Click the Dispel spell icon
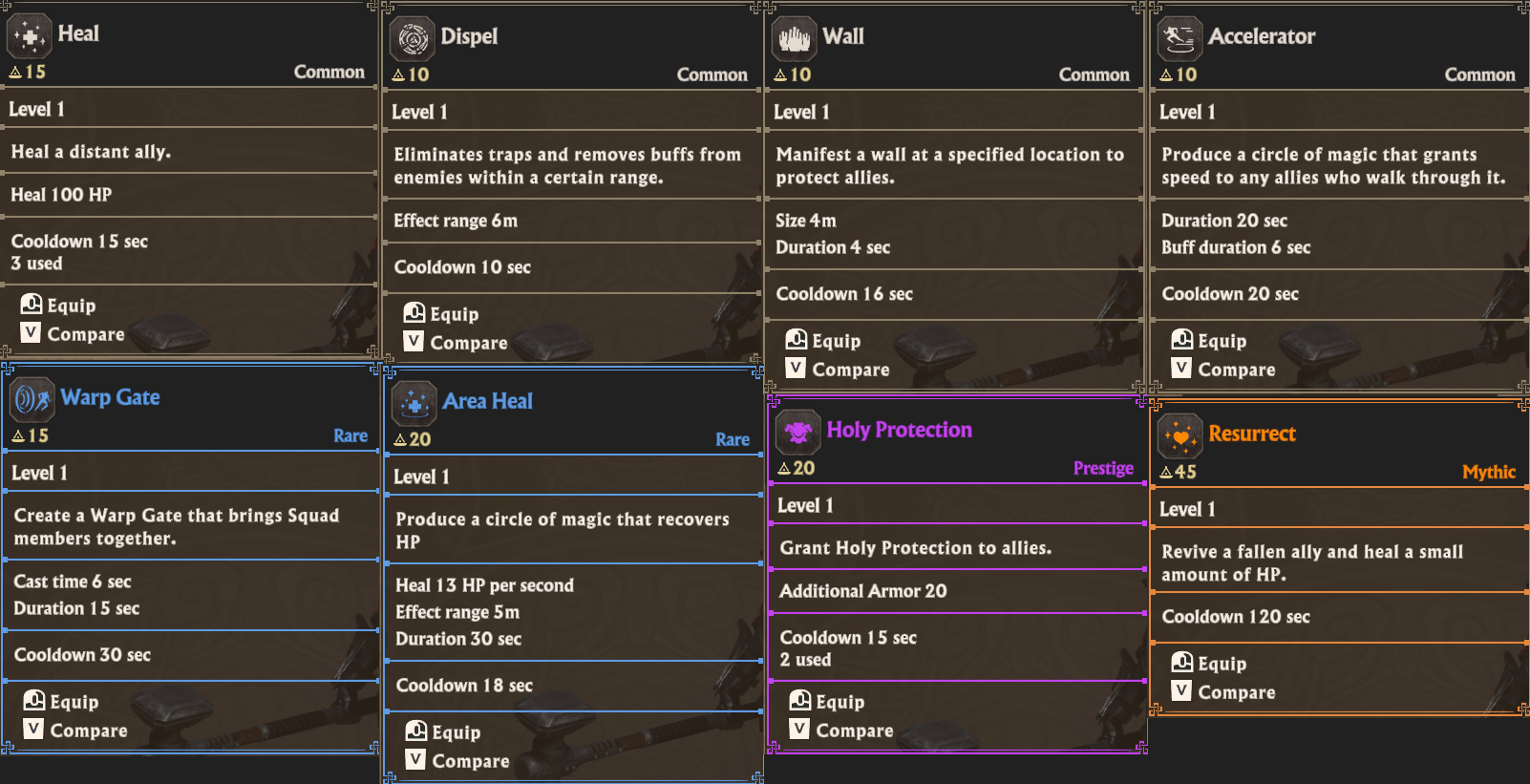This screenshot has width=1530, height=784. pos(413,39)
